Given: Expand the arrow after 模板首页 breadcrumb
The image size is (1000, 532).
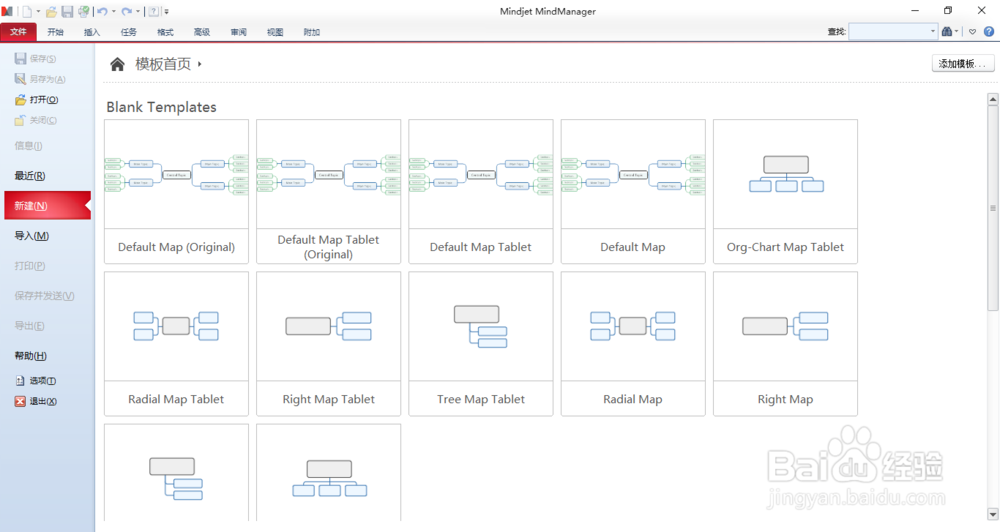Looking at the screenshot, I should pyautogui.click(x=200, y=64).
